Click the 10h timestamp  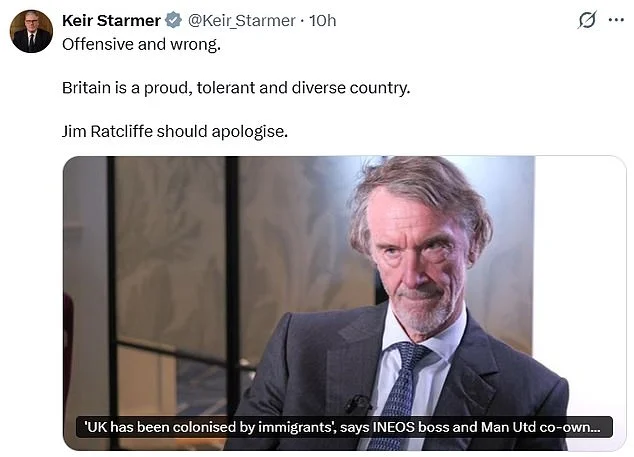pyautogui.click(x=323, y=20)
